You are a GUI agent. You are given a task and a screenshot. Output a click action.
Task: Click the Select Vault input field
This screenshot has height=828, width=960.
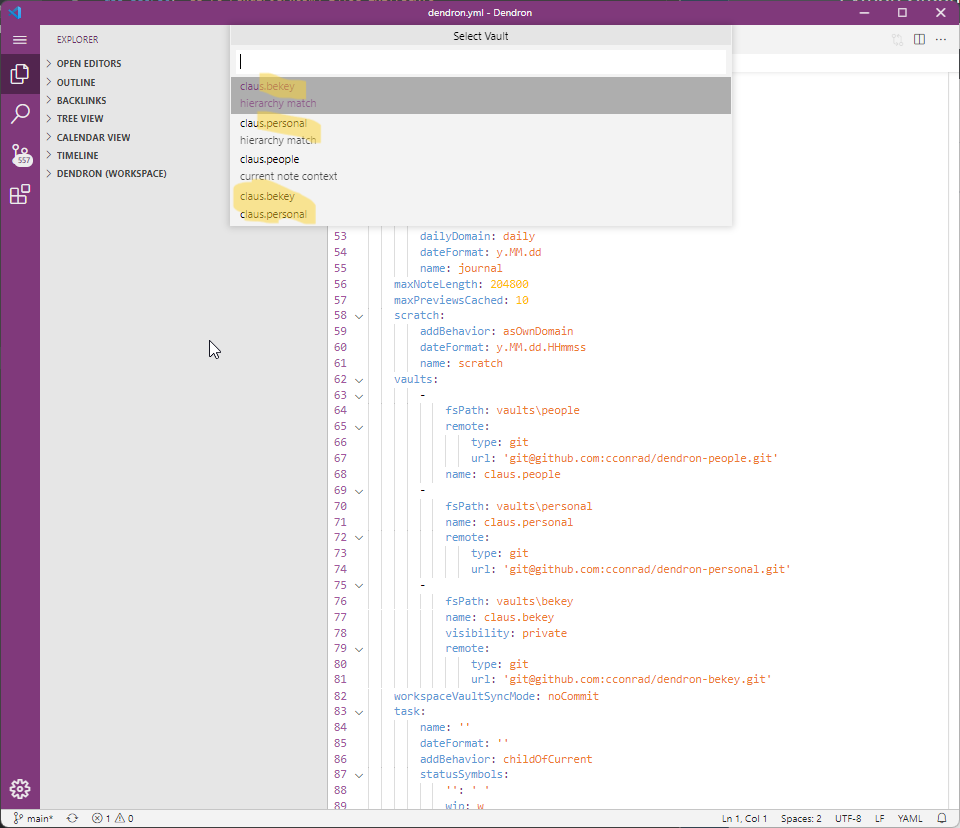tap(480, 61)
